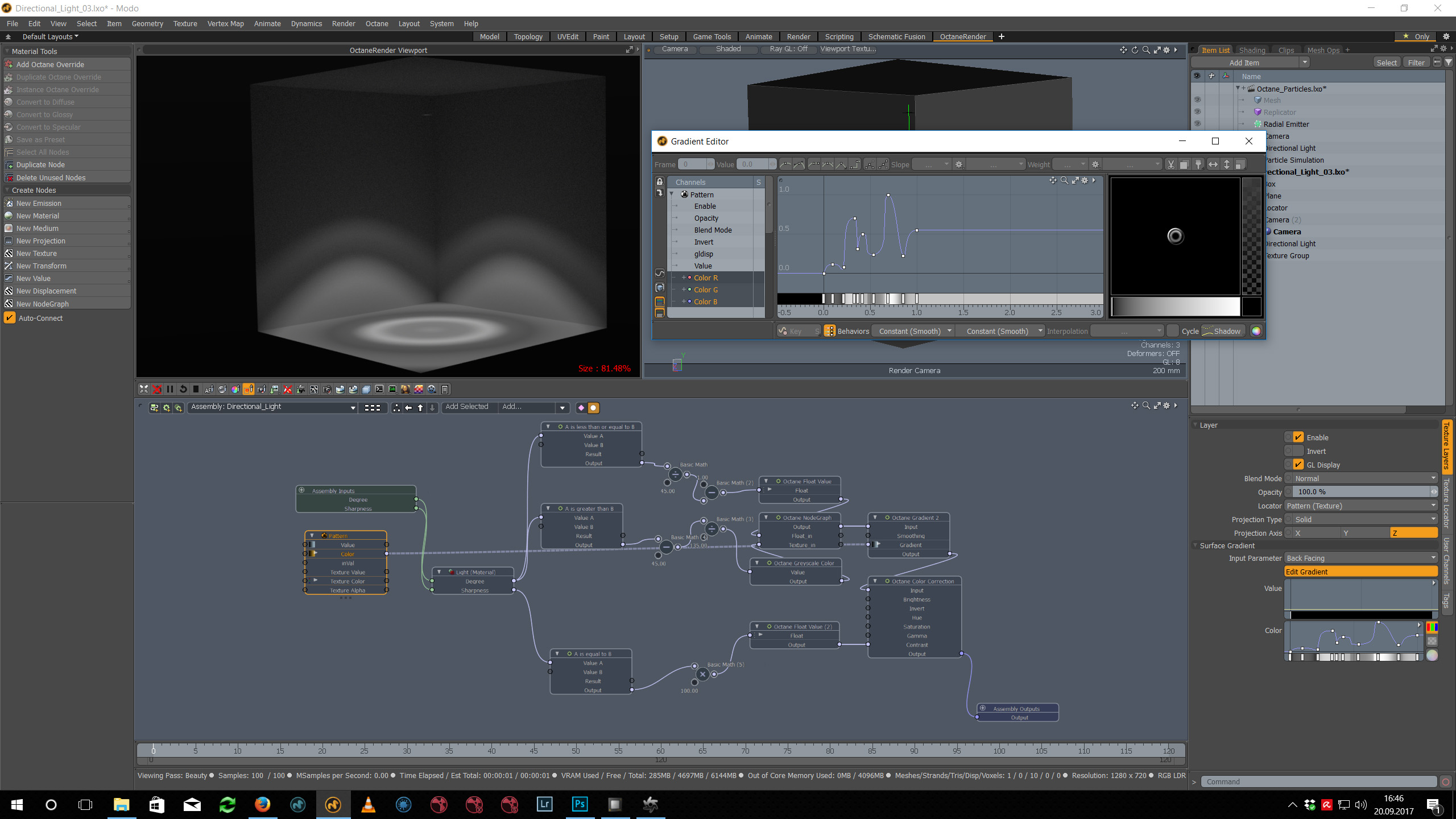Click the up arrow in schematic toolbar
Screen dimensions: 1456x819
tap(420, 408)
